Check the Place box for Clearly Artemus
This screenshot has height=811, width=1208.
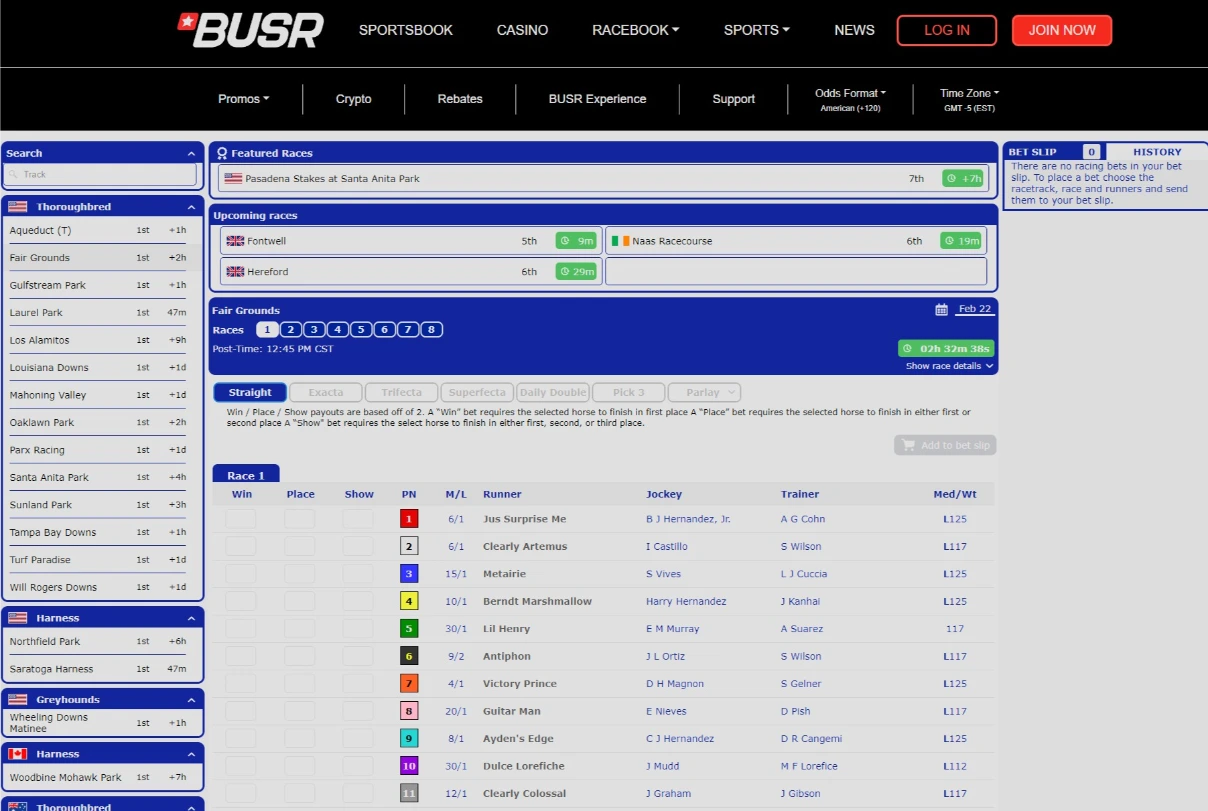[300, 546]
